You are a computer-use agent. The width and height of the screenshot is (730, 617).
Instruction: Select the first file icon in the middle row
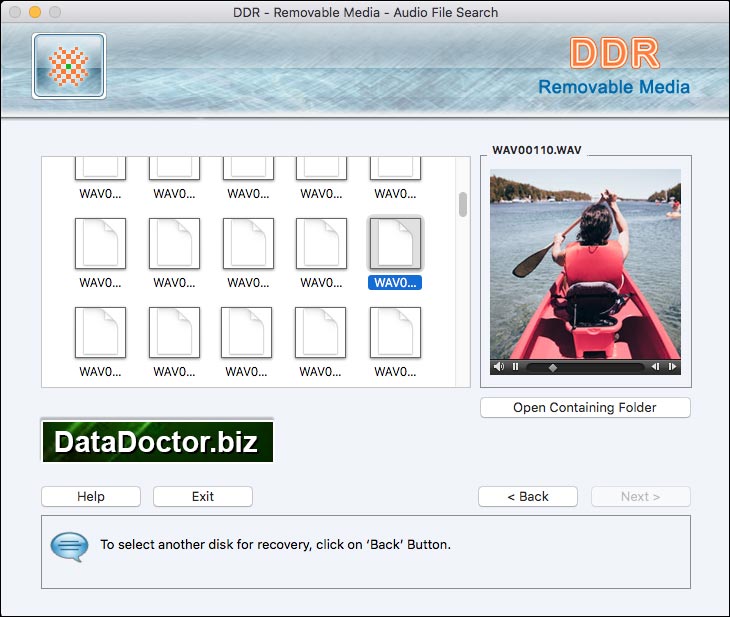pyautogui.click(x=100, y=244)
